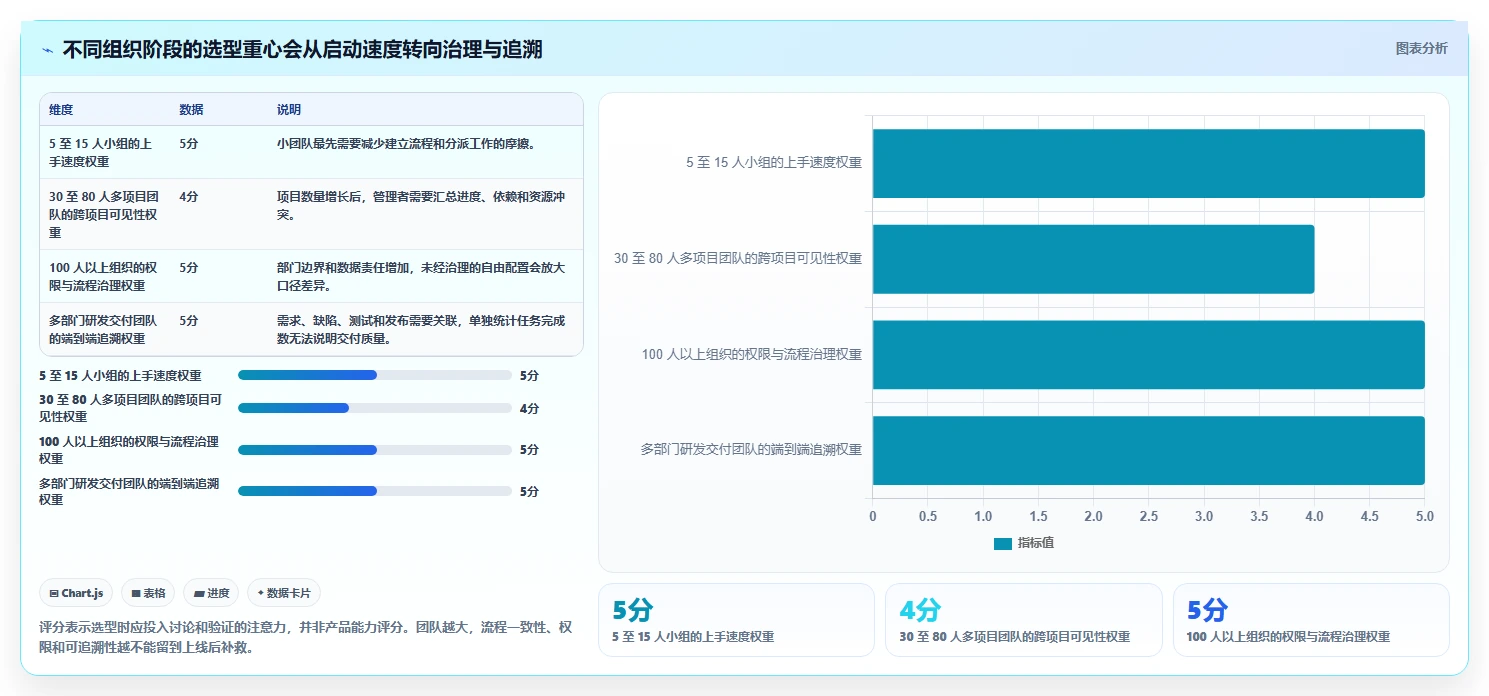Image resolution: width=1489 pixels, height=696 pixels.
Task: Click the x-axis tick label 2.5
Action: (x=1148, y=516)
